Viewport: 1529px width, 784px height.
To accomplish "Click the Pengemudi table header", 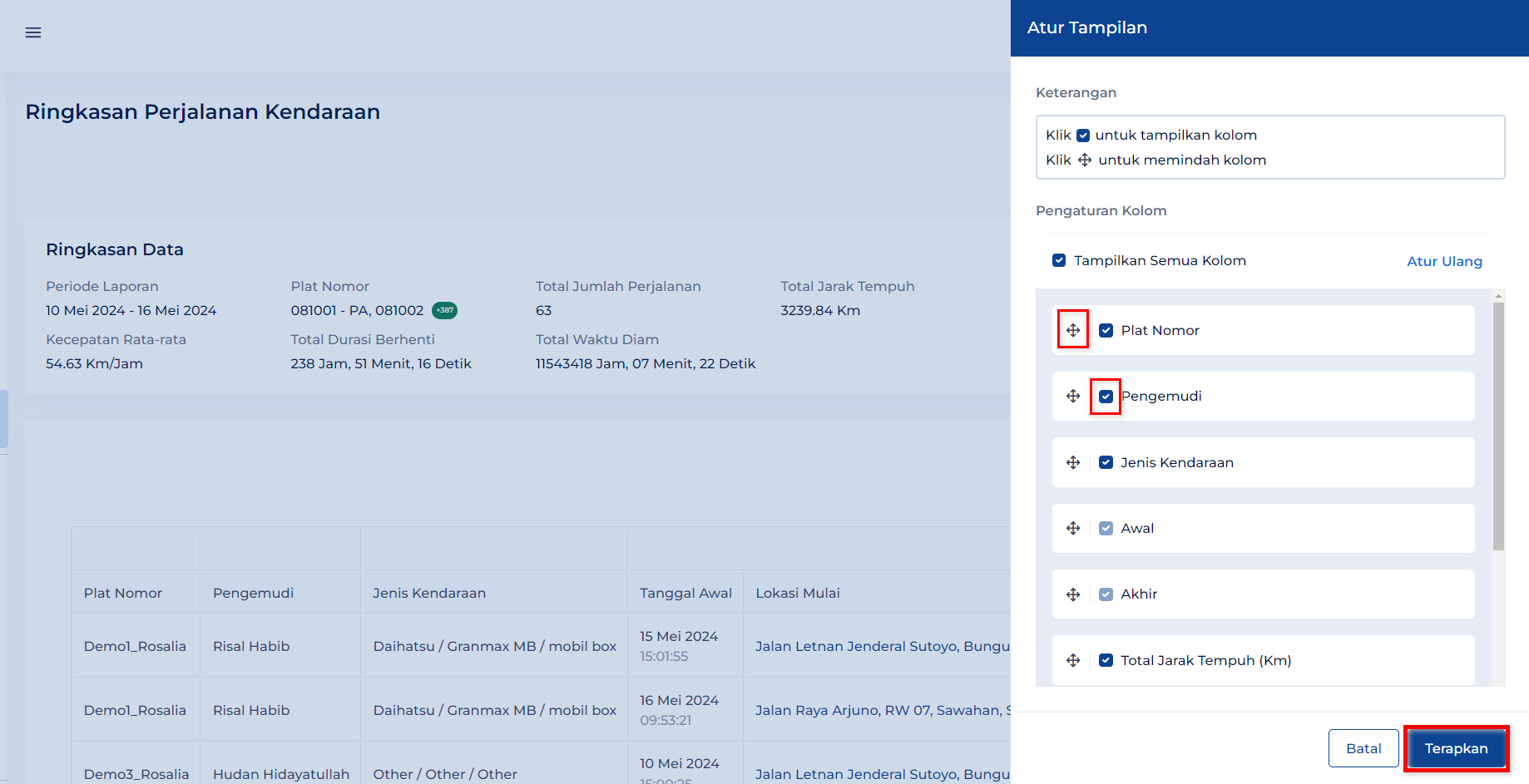I will click(253, 593).
